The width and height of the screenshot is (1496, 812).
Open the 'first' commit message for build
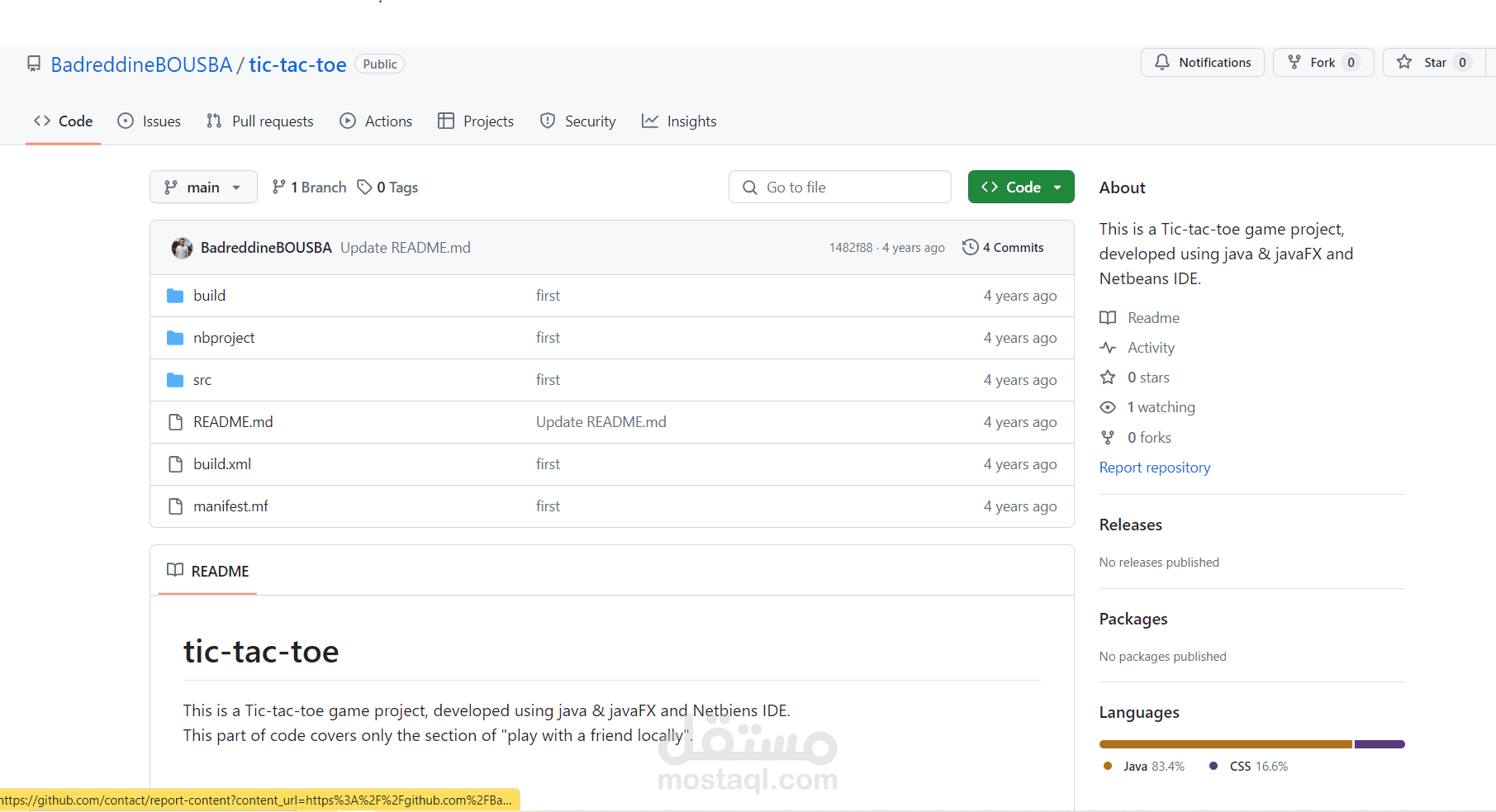[548, 296]
